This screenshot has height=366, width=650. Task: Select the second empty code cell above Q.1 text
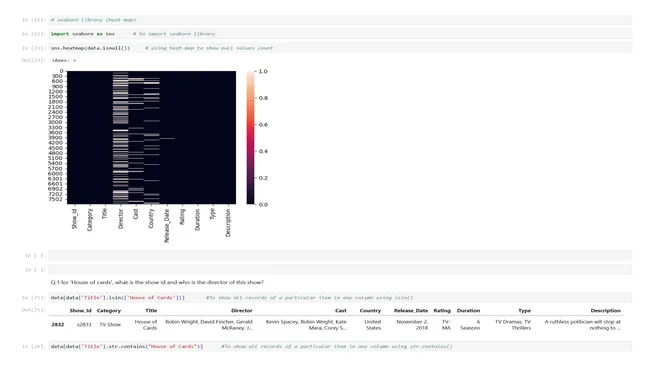(x=340, y=269)
